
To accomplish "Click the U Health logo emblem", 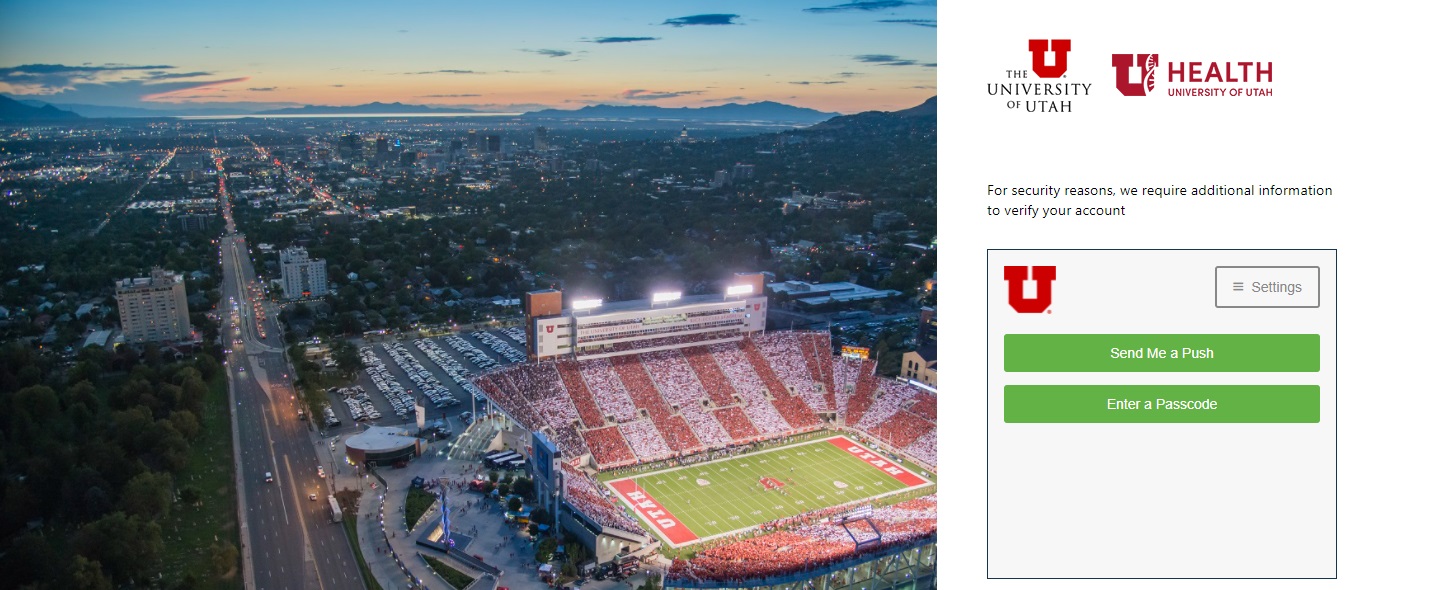I will [x=1135, y=75].
